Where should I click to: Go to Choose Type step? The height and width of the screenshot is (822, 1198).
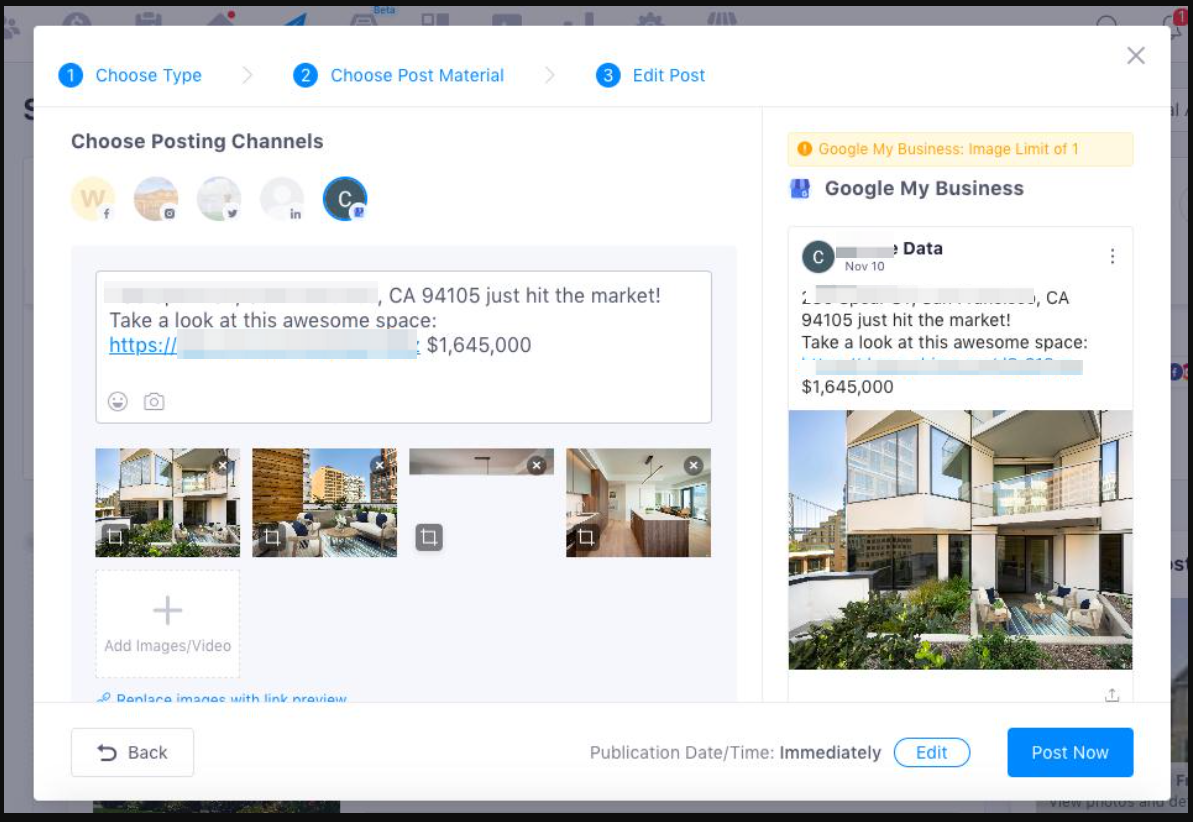[148, 75]
